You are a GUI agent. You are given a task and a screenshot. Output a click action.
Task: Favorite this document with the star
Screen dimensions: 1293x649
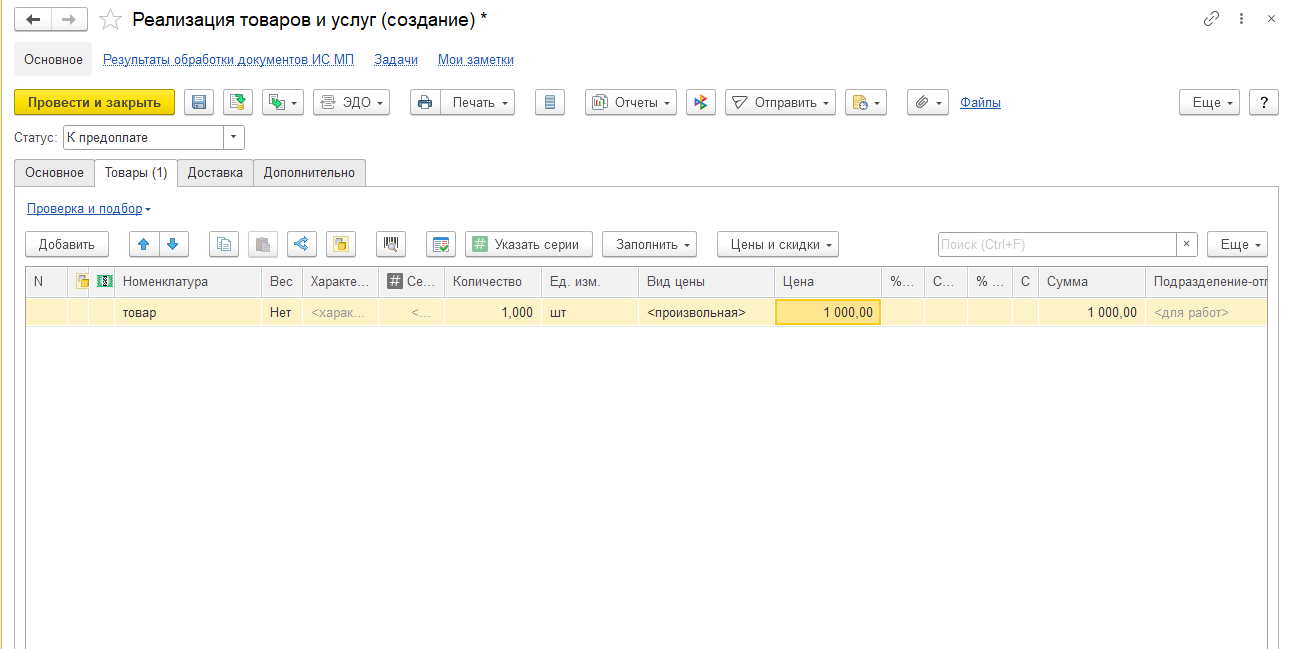110,20
